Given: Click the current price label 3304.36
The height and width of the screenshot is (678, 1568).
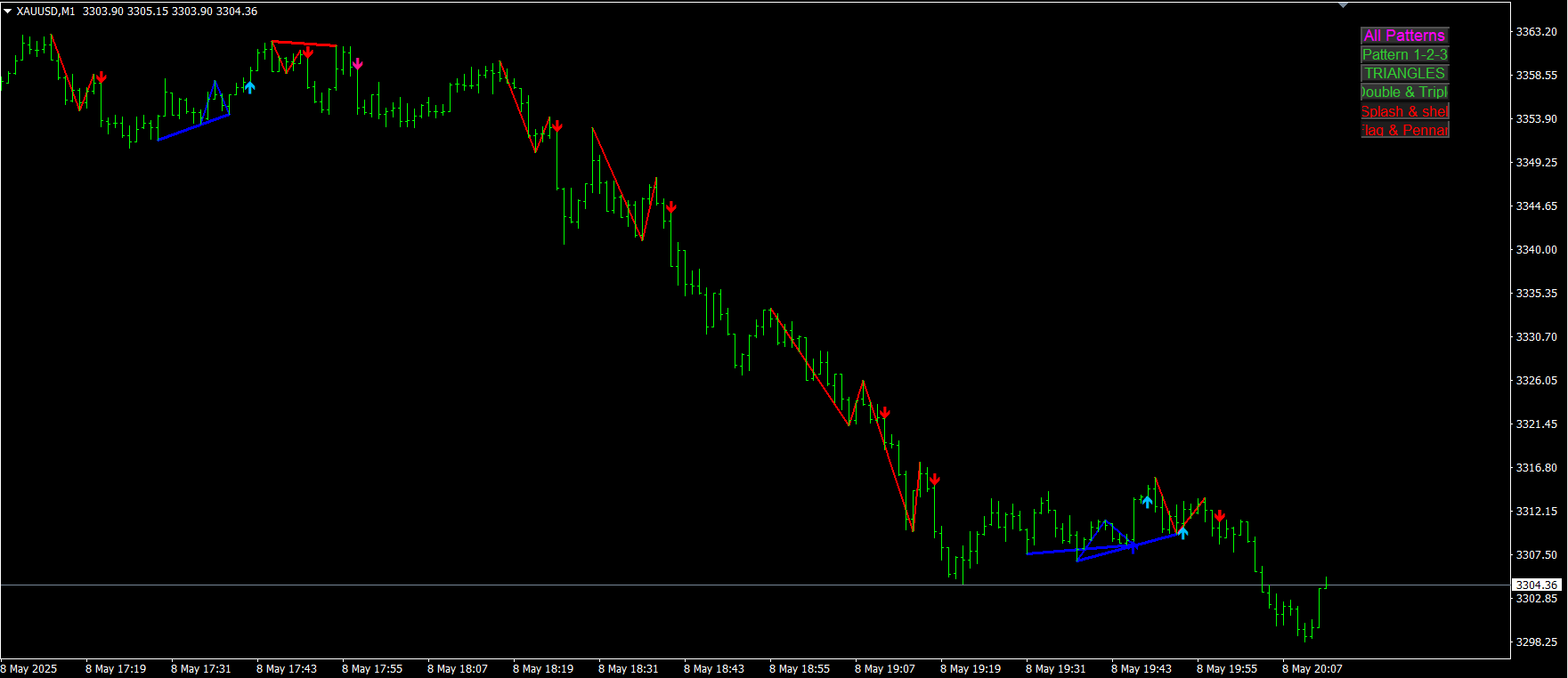Looking at the screenshot, I should click(x=1537, y=585).
